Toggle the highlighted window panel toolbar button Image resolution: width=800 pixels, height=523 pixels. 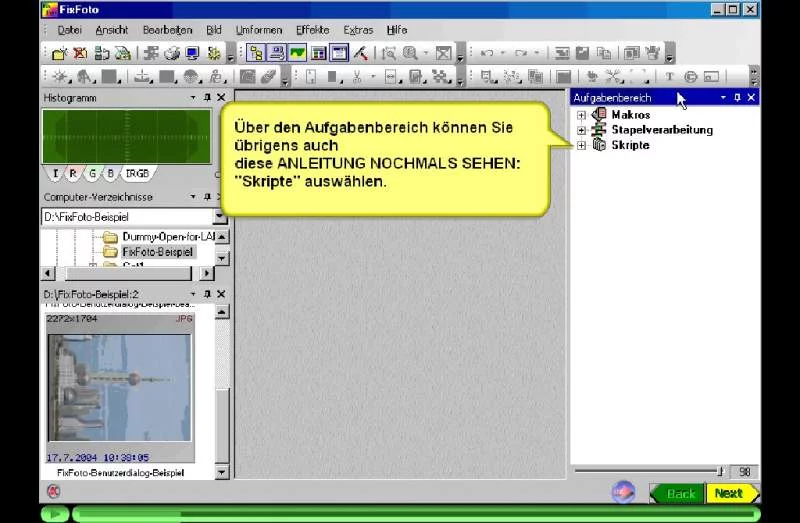coord(339,53)
